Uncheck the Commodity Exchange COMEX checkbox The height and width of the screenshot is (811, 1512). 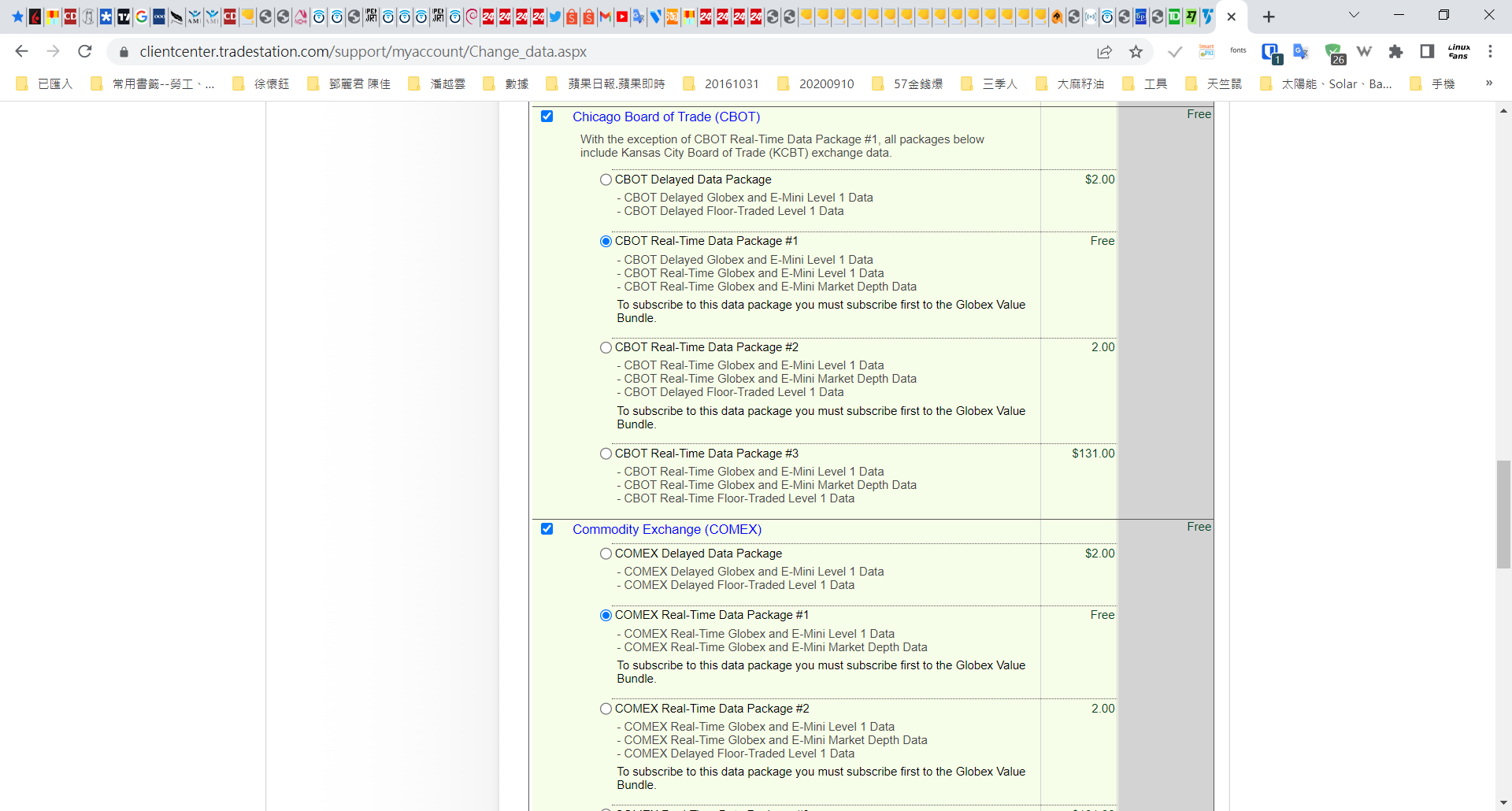[x=547, y=529]
